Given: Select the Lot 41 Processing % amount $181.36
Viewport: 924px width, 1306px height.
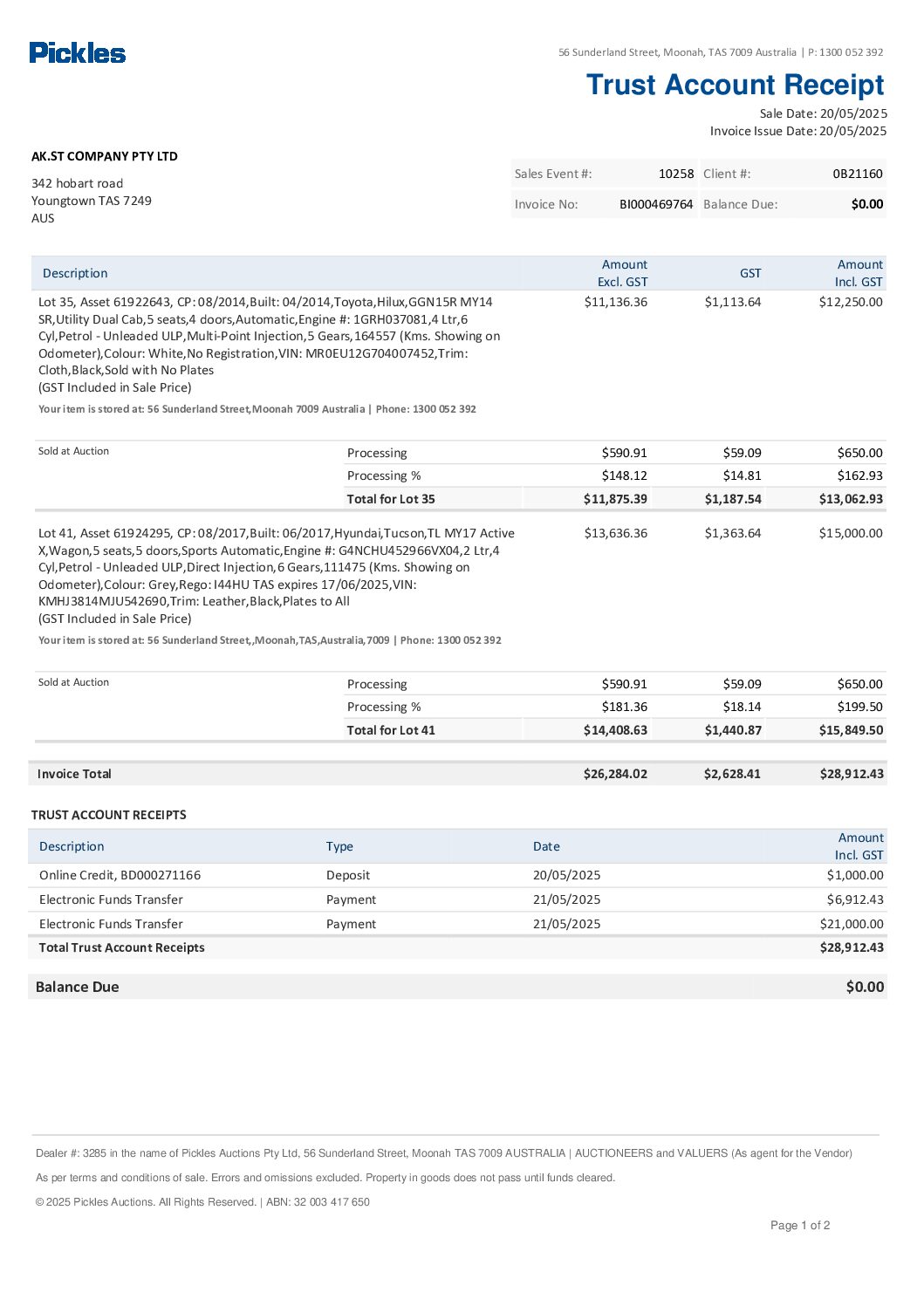Looking at the screenshot, I should point(625,707).
